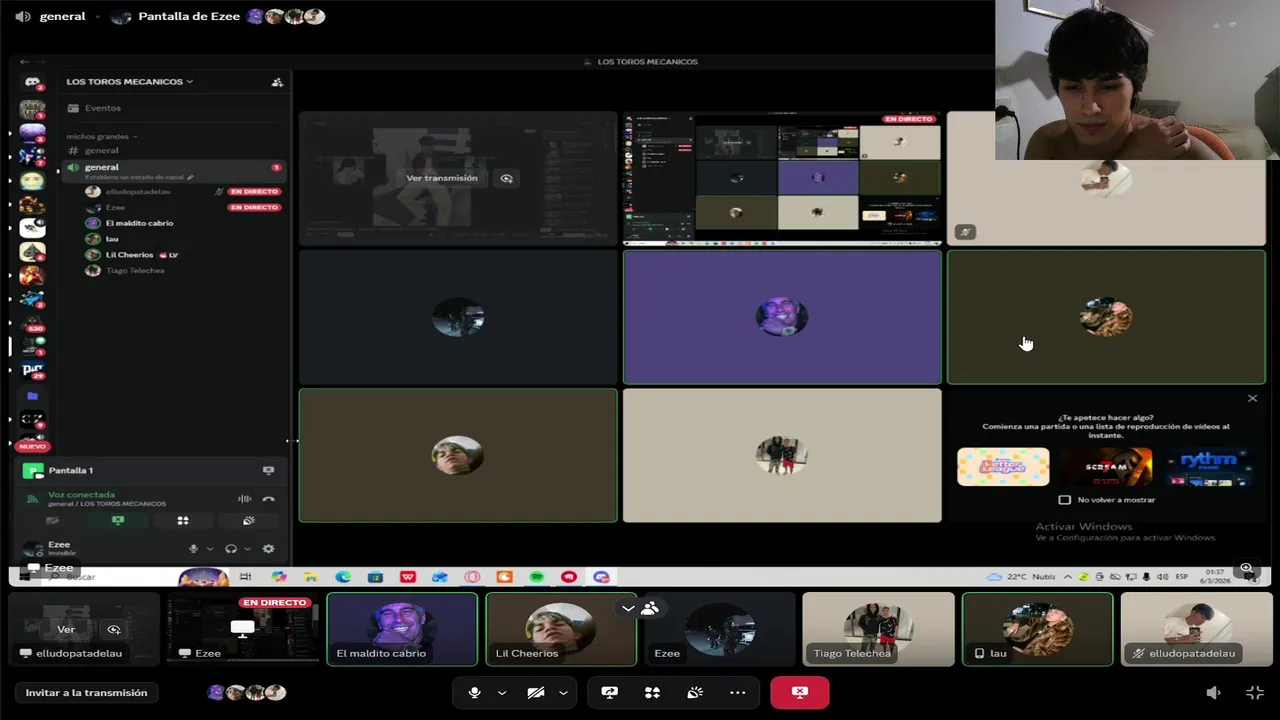Click invite people icon next to server name
Screen dimensions: 1280x720
coord(277,82)
